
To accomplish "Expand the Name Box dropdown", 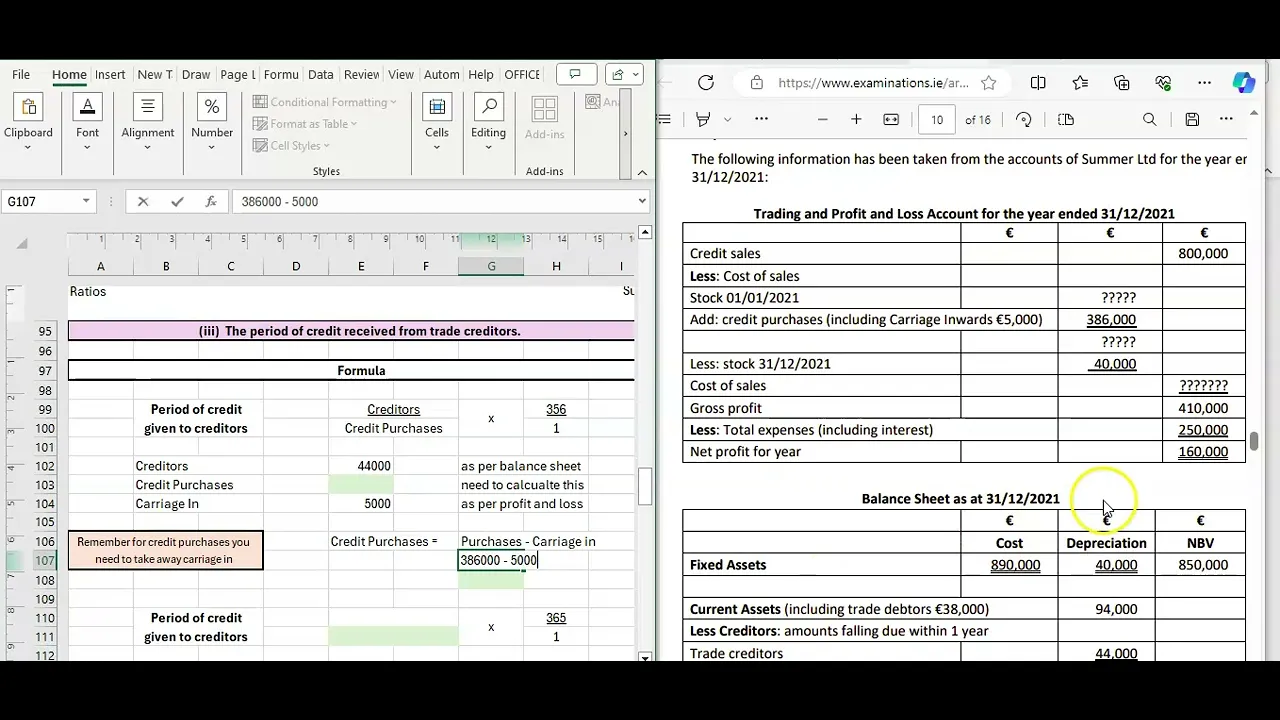I will coord(86,201).
